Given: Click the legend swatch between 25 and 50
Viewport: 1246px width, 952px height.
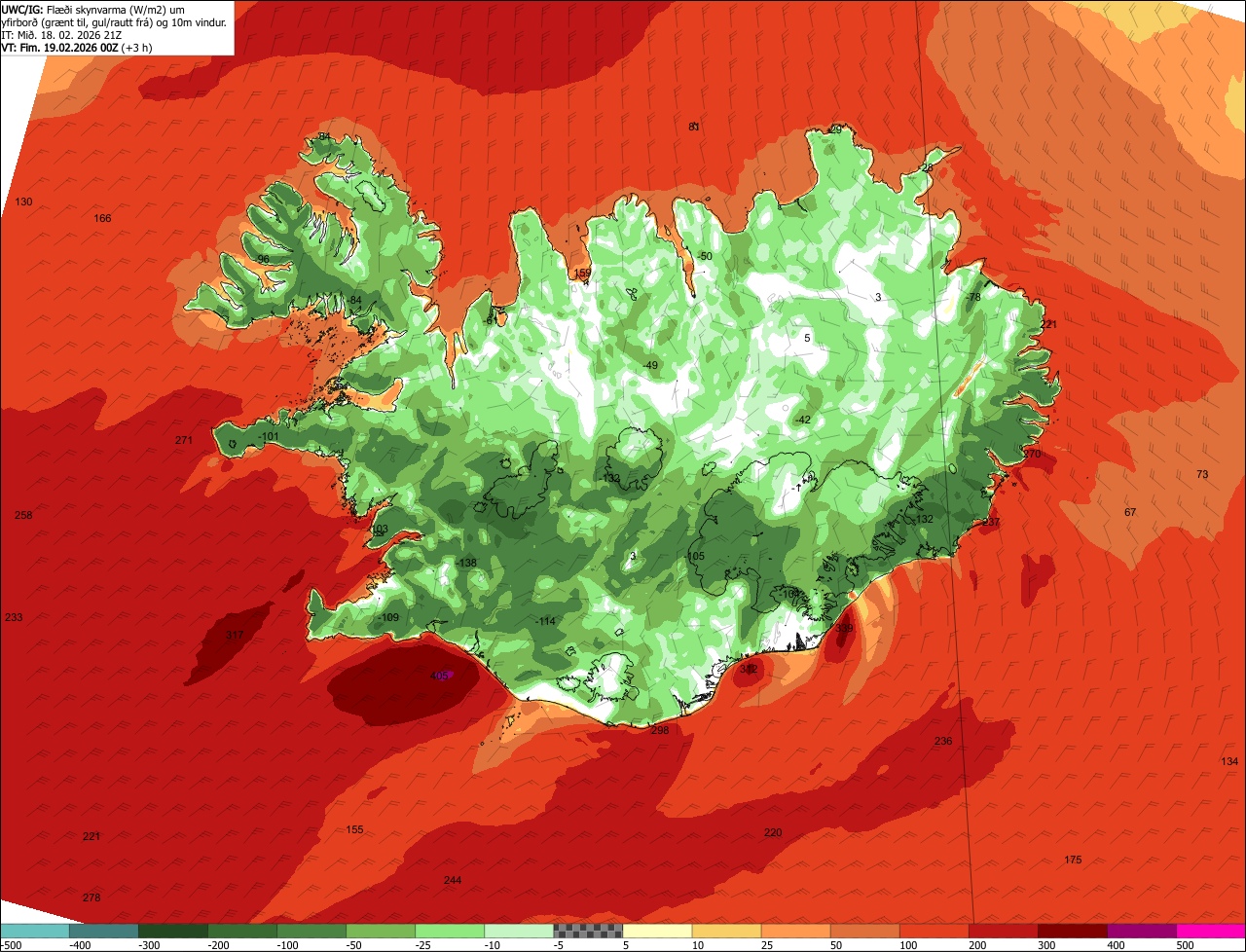Looking at the screenshot, I should click(x=795, y=931).
